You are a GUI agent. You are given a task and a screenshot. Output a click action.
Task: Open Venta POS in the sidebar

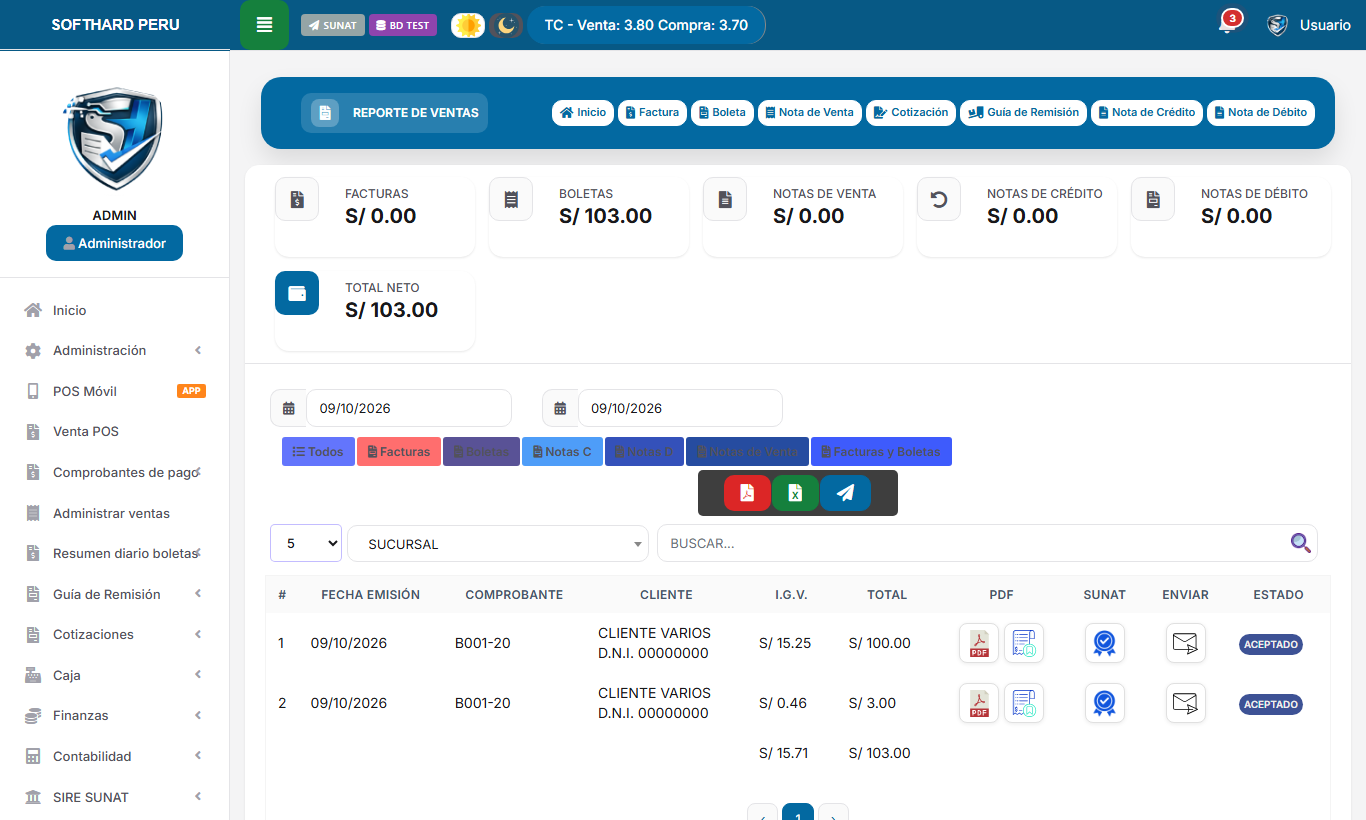(x=114, y=432)
